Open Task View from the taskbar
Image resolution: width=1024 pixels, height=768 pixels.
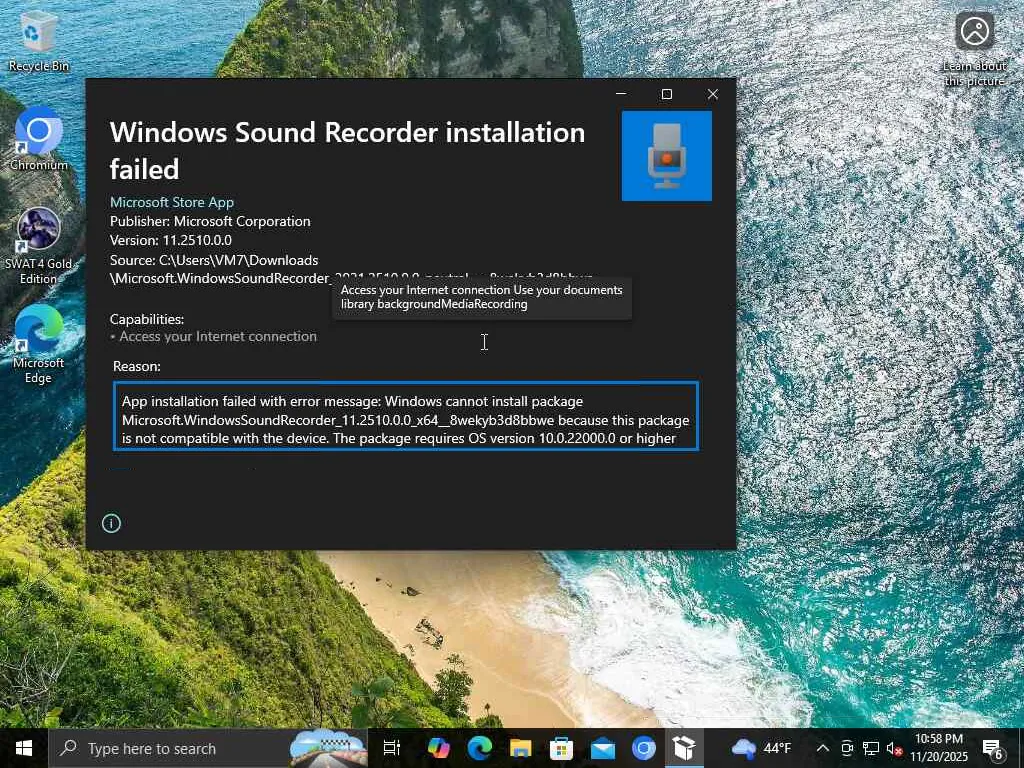pyautogui.click(x=392, y=748)
